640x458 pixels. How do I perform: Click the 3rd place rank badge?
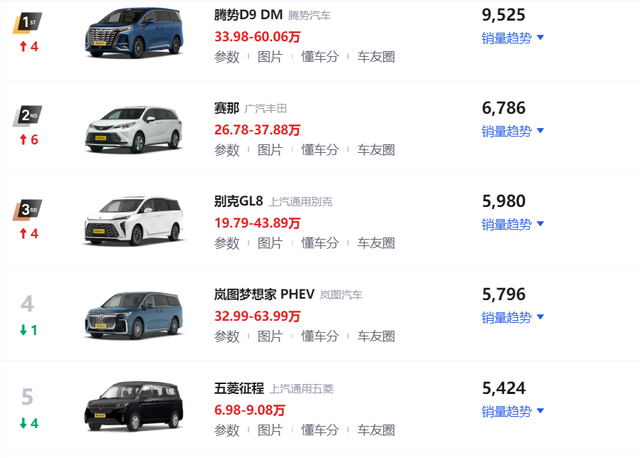point(27,210)
